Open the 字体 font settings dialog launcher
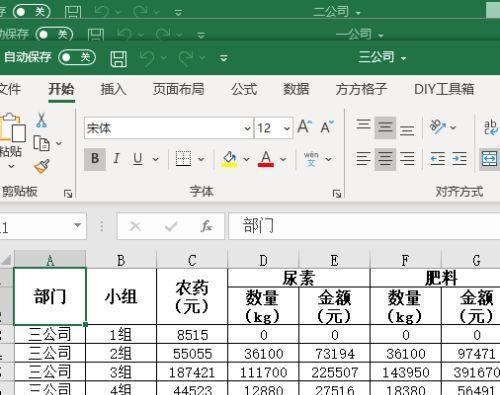The height and width of the screenshot is (395, 500). click(337, 194)
